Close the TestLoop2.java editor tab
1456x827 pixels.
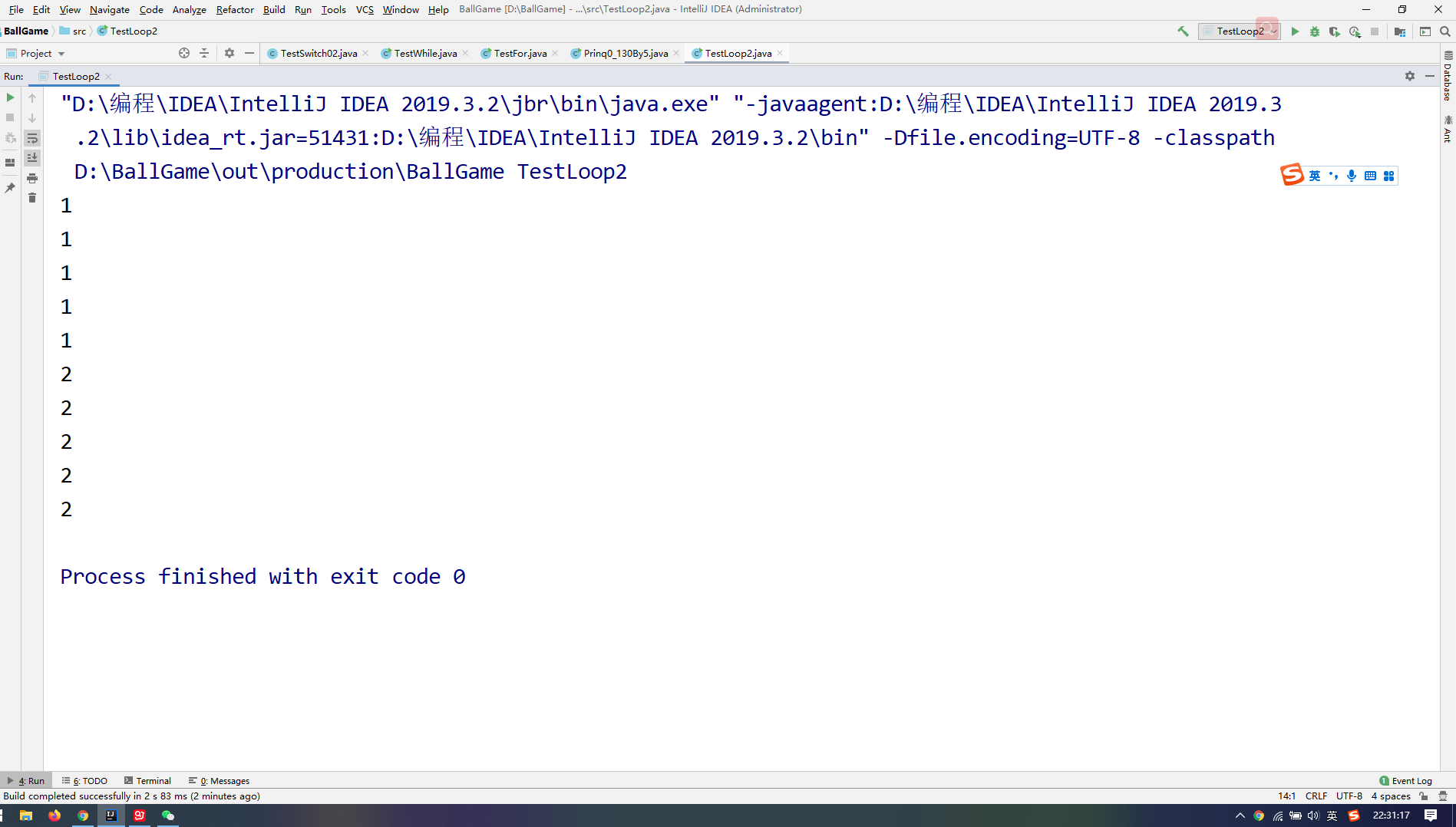[x=780, y=53]
